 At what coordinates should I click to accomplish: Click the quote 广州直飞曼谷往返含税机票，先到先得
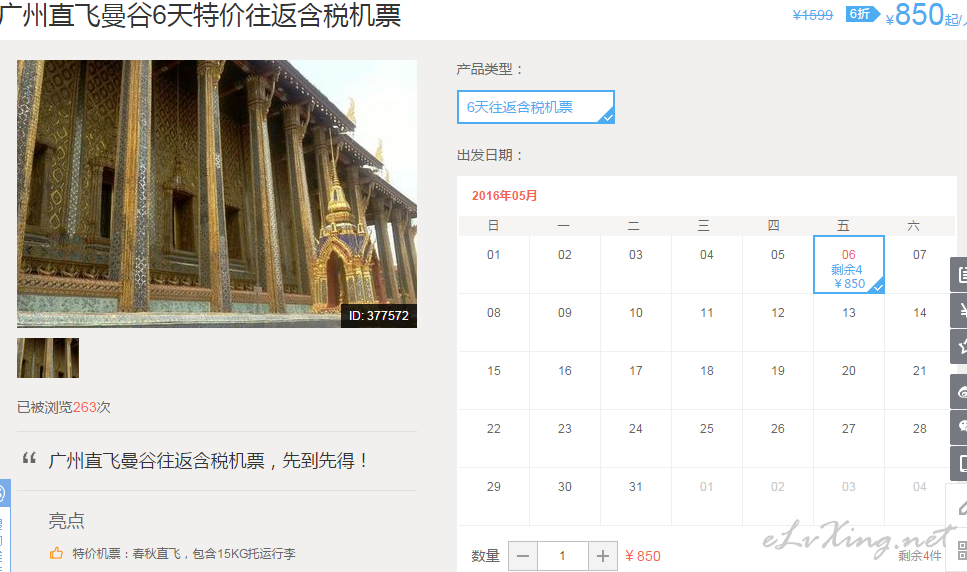coord(208,460)
